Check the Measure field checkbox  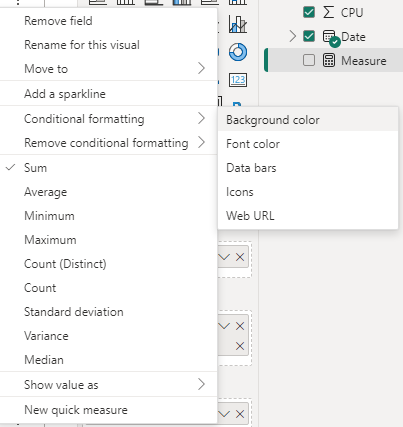tap(309, 61)
